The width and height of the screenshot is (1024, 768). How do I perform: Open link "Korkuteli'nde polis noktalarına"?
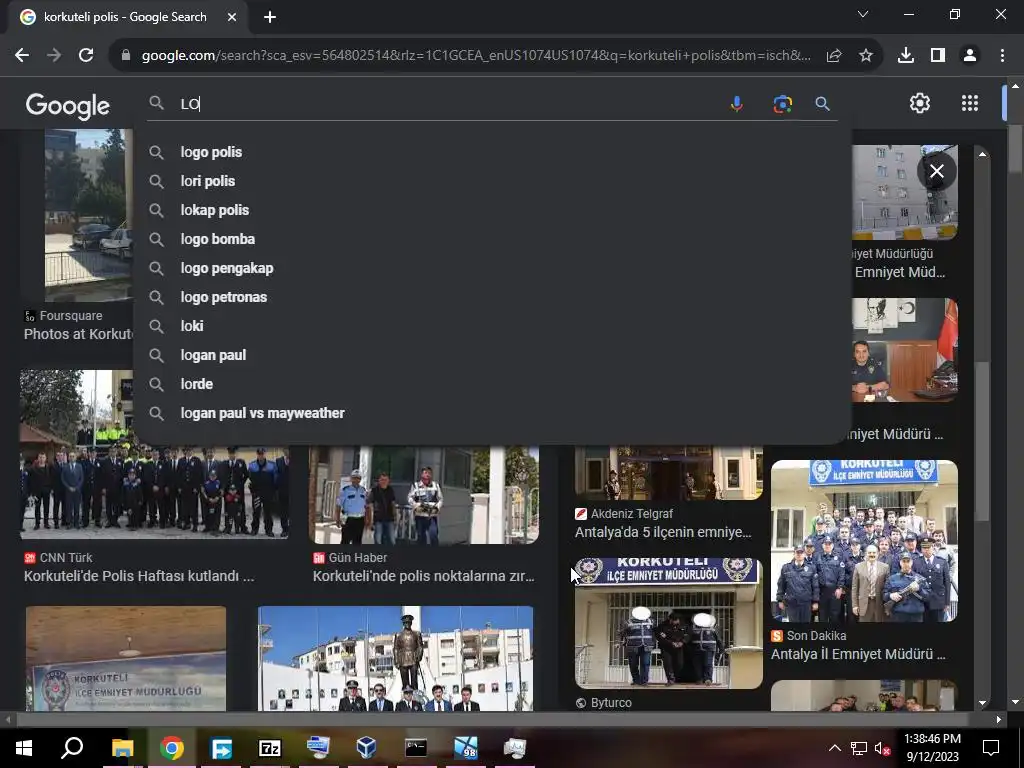point(423,576)
